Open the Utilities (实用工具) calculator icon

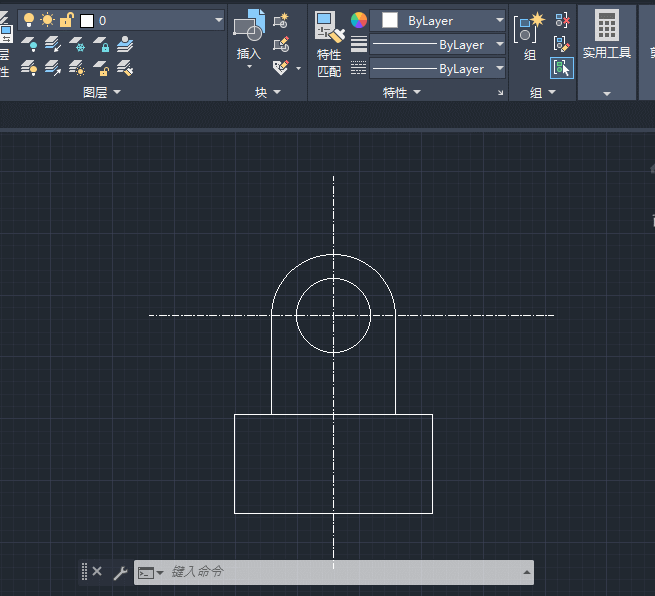[x=606, y=27]
